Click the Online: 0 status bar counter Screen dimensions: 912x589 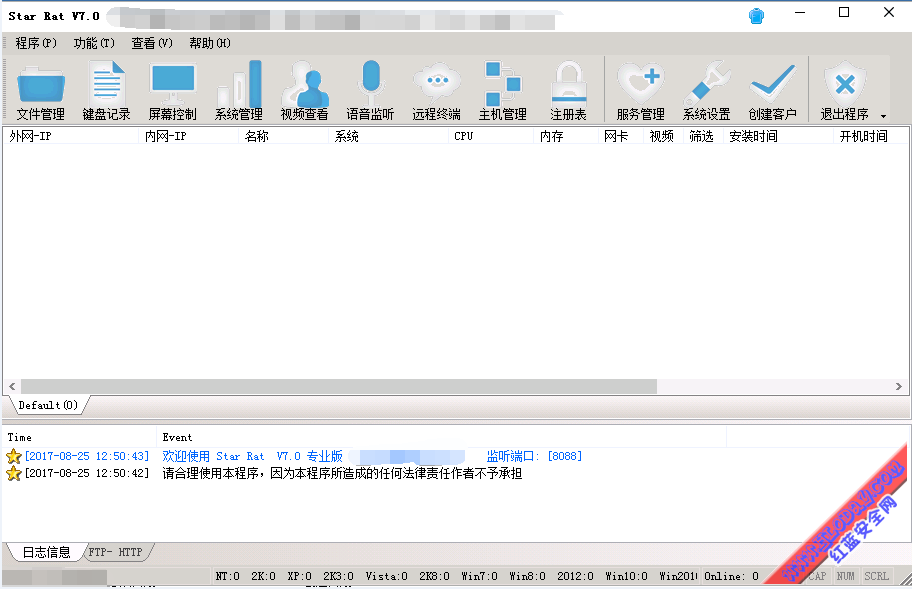[731, 576]
